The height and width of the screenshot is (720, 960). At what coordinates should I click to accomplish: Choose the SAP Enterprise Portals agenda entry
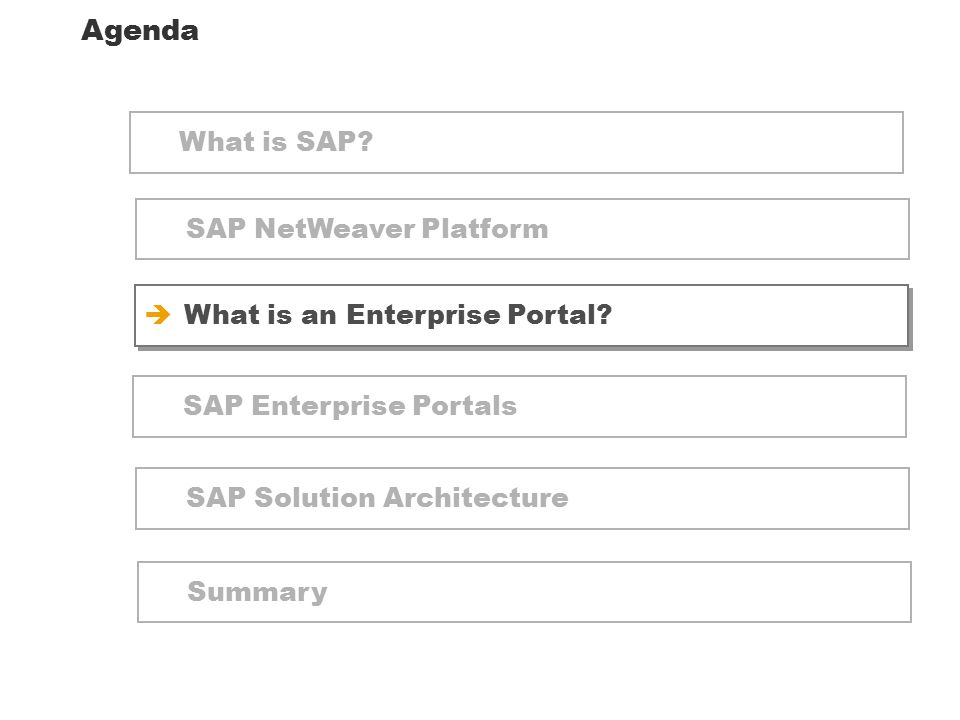point(519,407)
